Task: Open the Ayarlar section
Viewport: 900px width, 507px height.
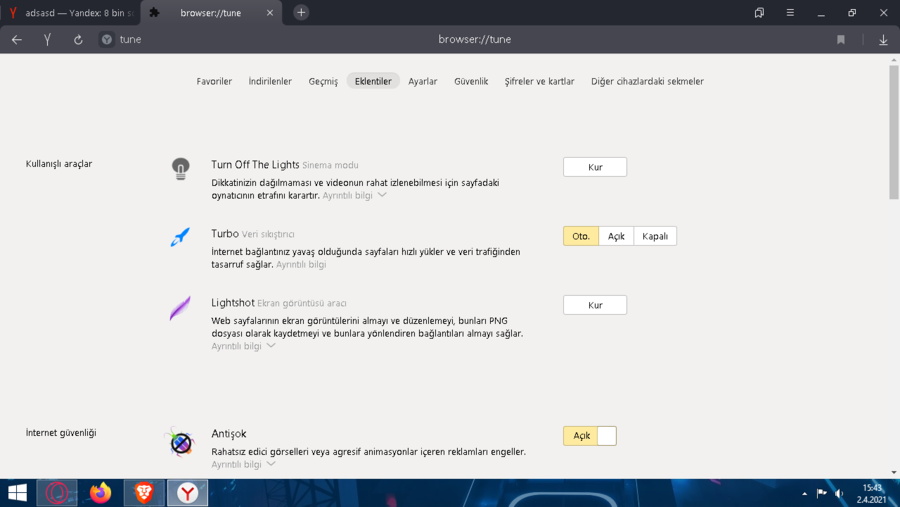Action: point(422,82)
